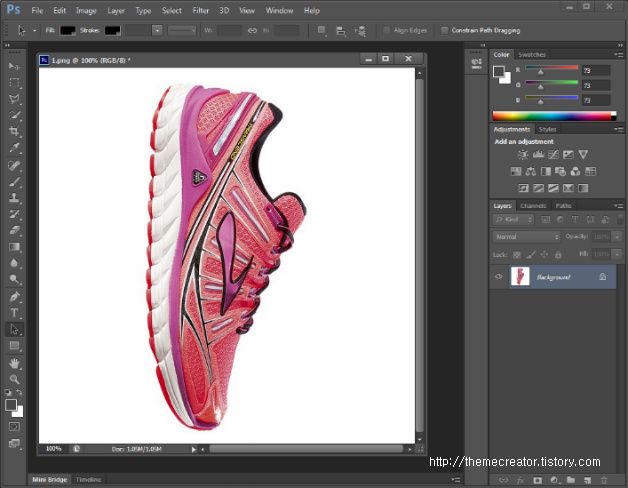The width and height of the screenshot is (628, 488).
Task: Open the Layers panel flyout menu
Action: [618, 206]
